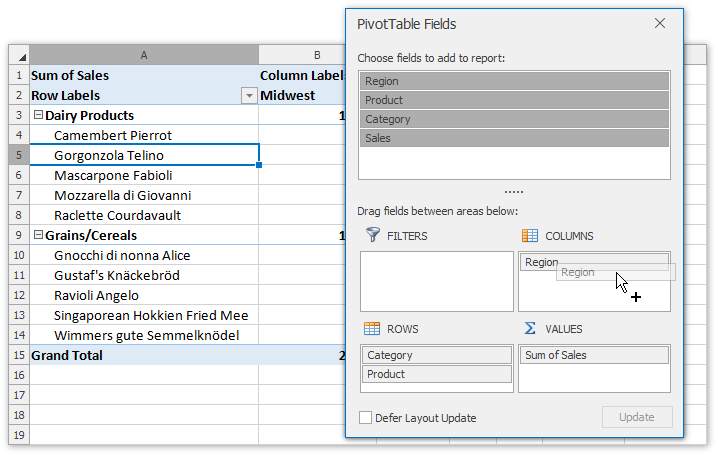Image resolution: width=719 pixels, height=456 pixels.
Task: Select the Category field in the list
Action: pyautogui.click(x=514, y=119)
